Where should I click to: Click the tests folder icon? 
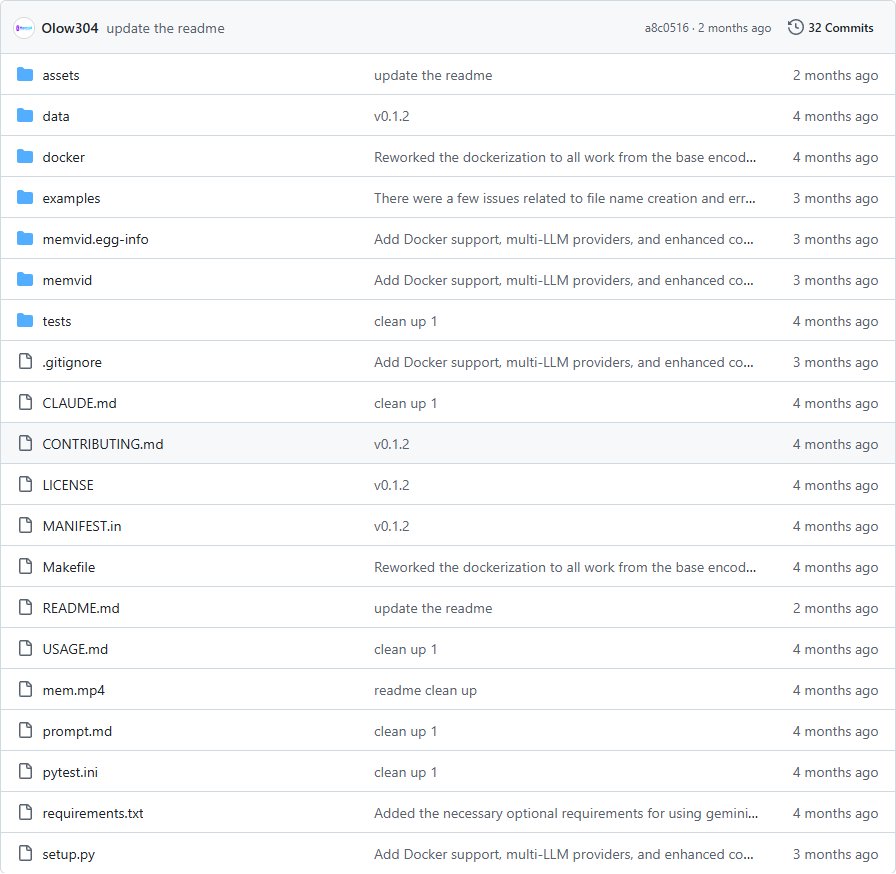pos(25,321)
